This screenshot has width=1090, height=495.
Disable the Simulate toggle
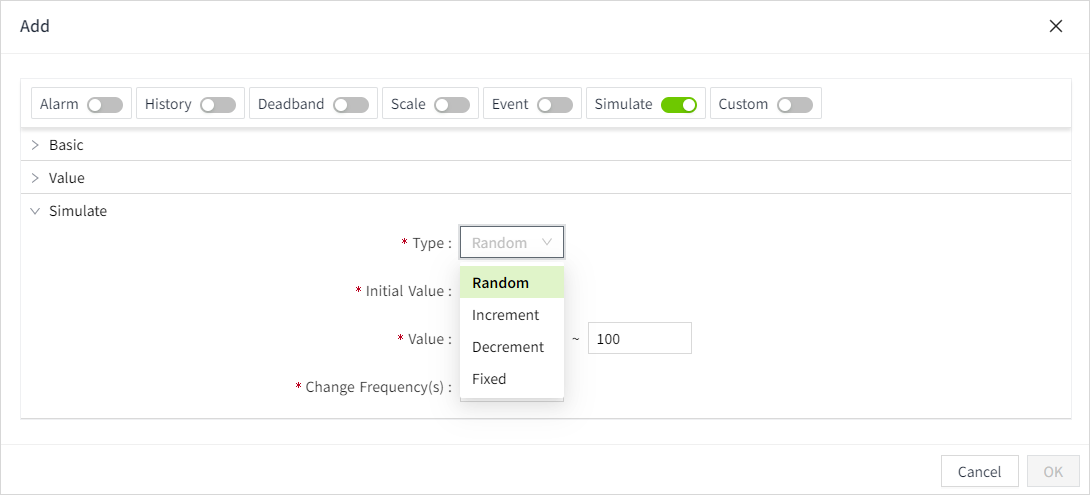[679, 104]
